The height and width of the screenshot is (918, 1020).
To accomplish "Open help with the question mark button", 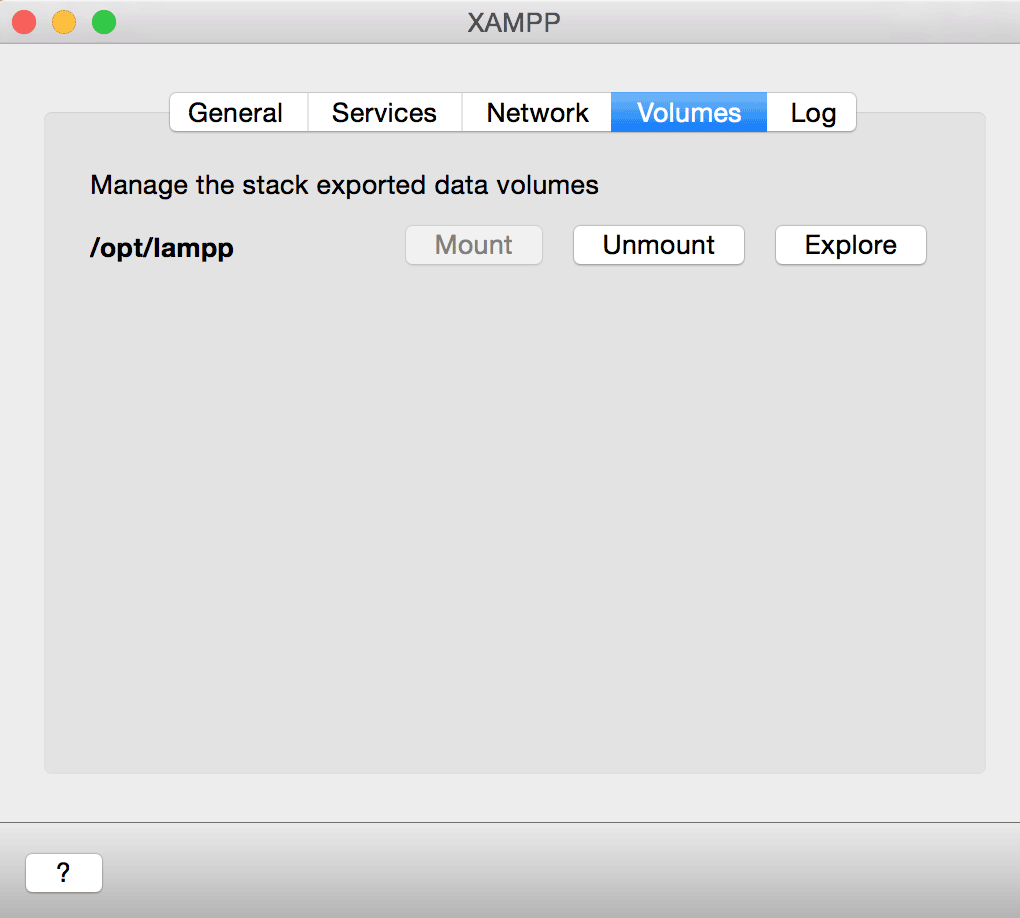I will click(x=64, y=873).
